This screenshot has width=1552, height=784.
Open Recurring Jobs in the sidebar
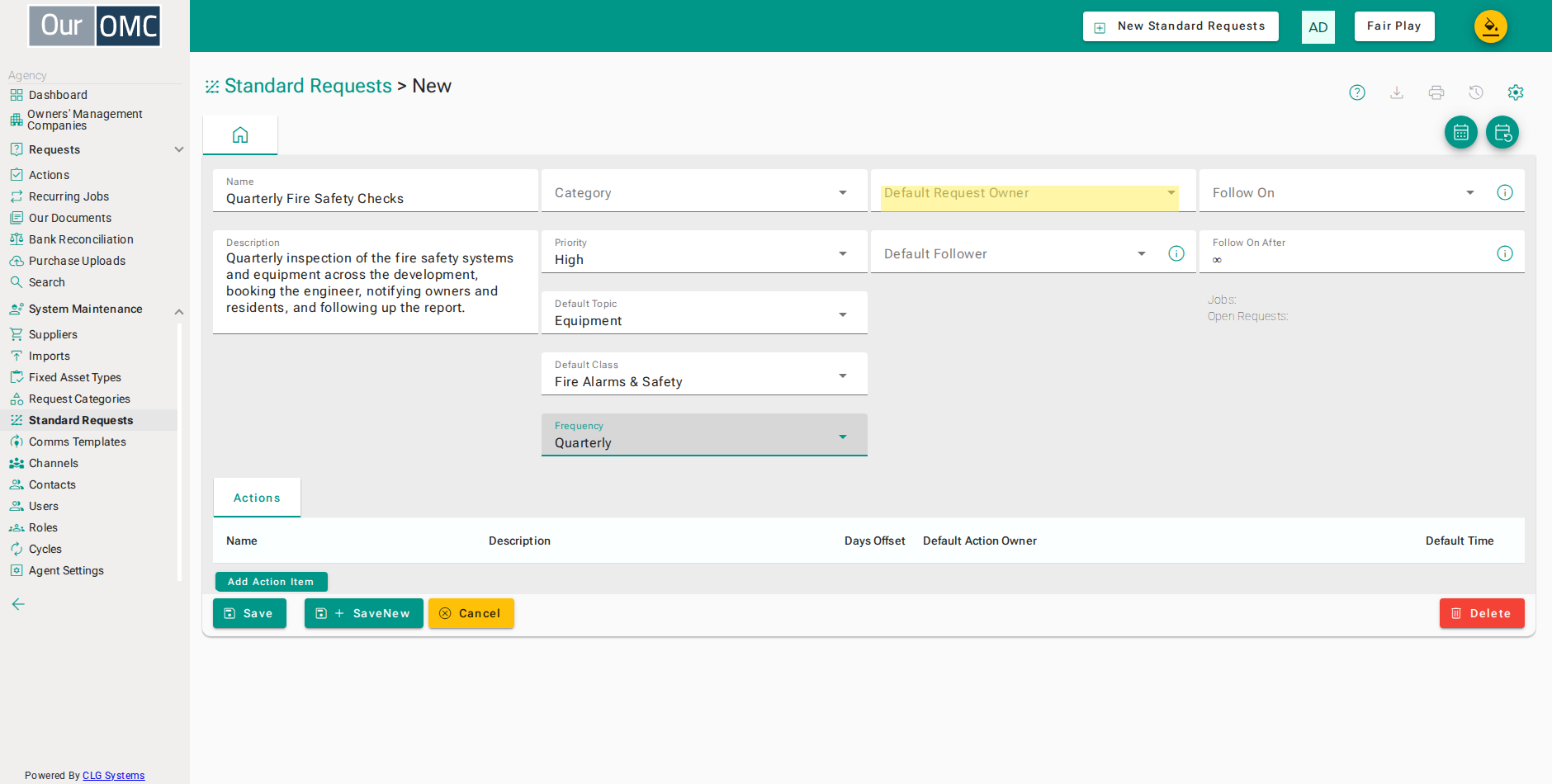coord(69,196)
